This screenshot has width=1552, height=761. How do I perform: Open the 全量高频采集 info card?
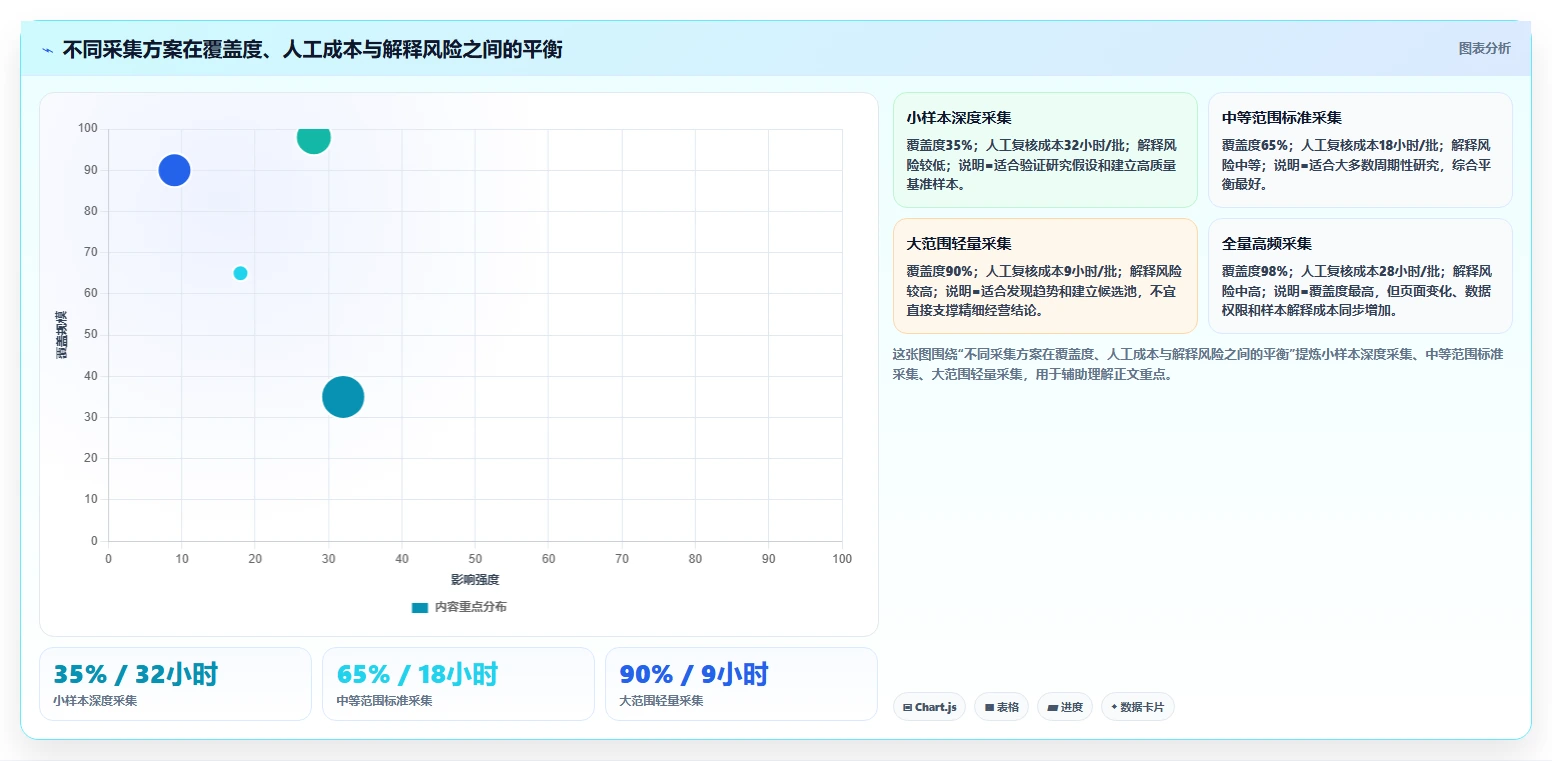tap(1360, 276)
